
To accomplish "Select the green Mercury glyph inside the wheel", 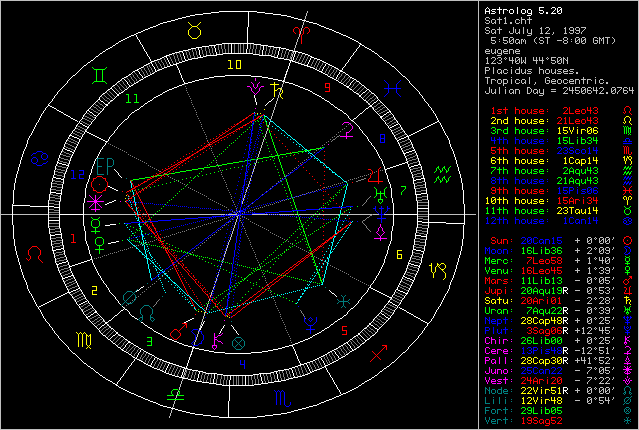I will (96, 225).
